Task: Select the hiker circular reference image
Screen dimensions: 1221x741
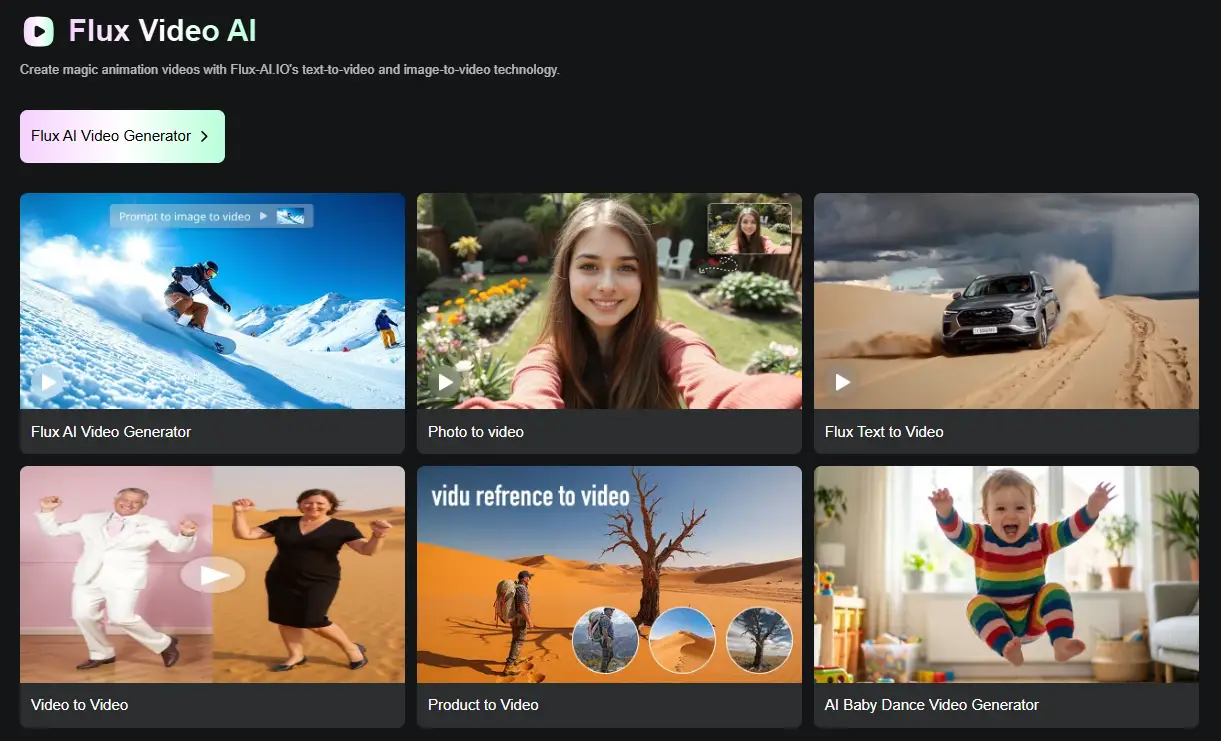Action: [x=605, y=640]
